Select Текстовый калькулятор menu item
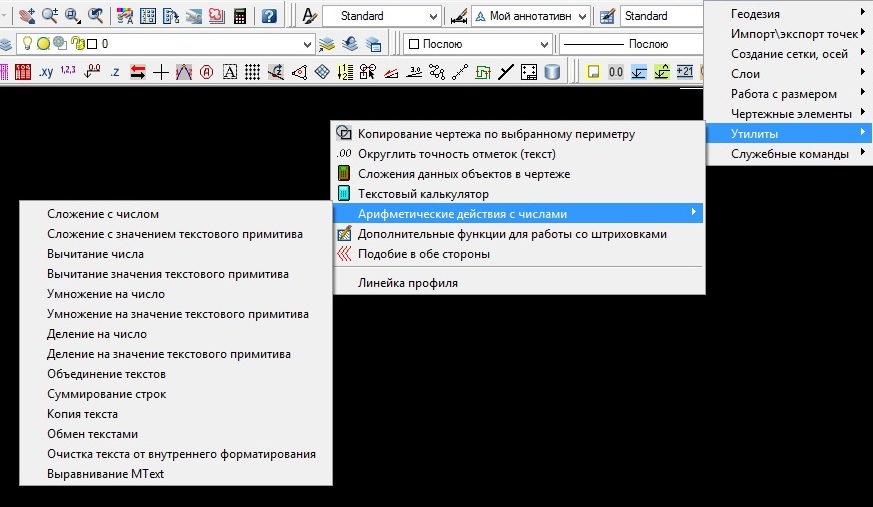 click(423, 193)
